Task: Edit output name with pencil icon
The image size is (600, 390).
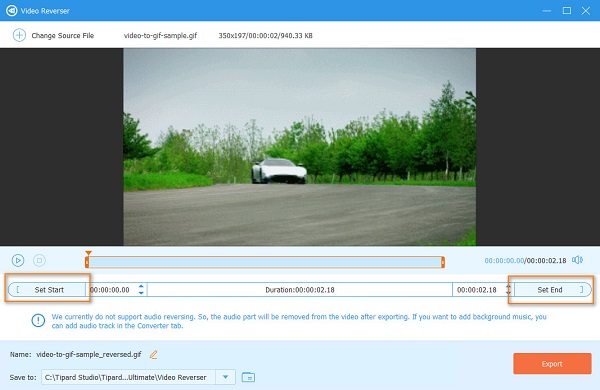Action: tap(153, 354)
